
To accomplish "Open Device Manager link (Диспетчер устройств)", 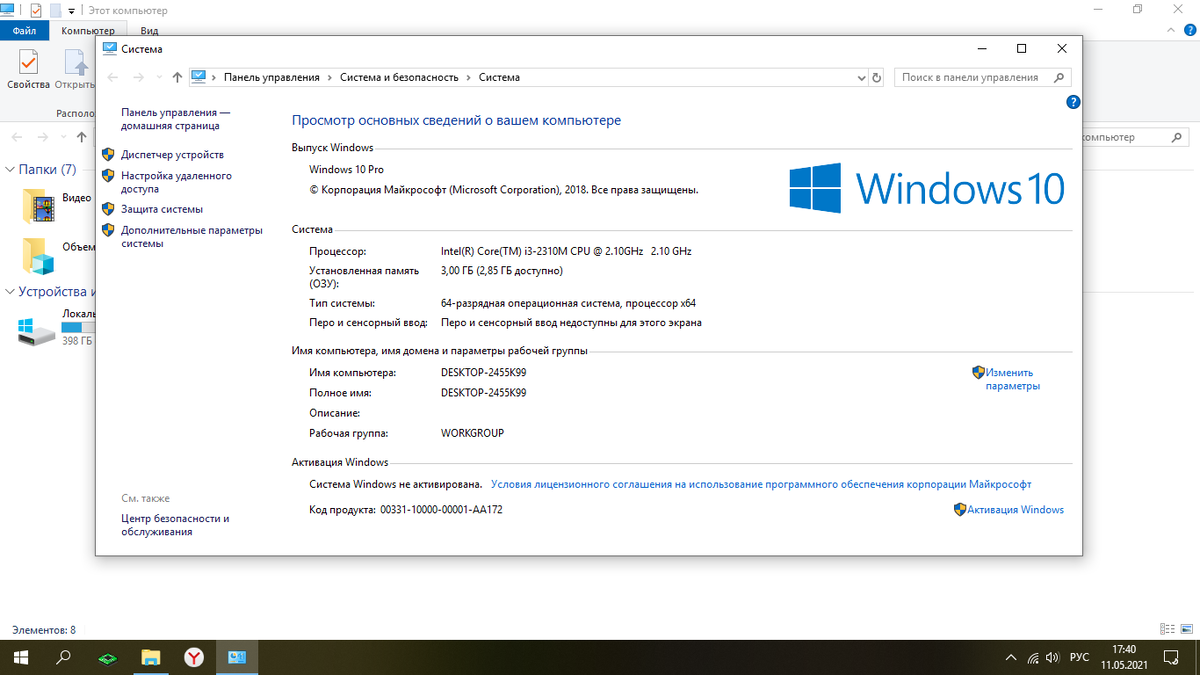I will [x=172, y=155].
